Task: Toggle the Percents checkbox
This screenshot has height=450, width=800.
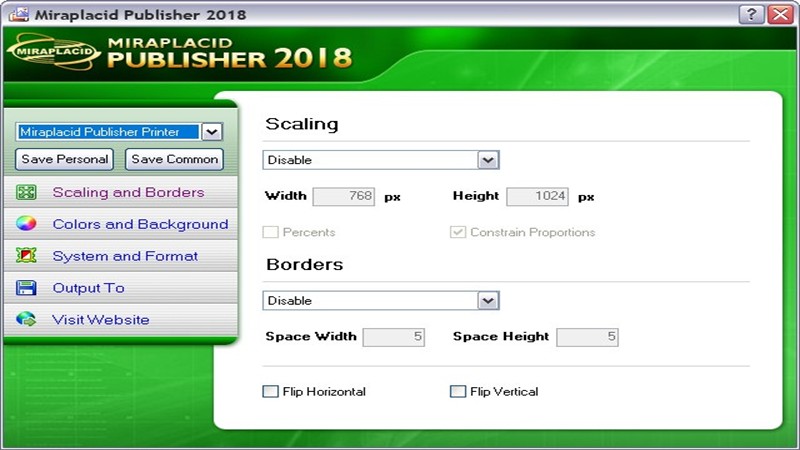Action: pyautogui.click(x=270, y=232)
